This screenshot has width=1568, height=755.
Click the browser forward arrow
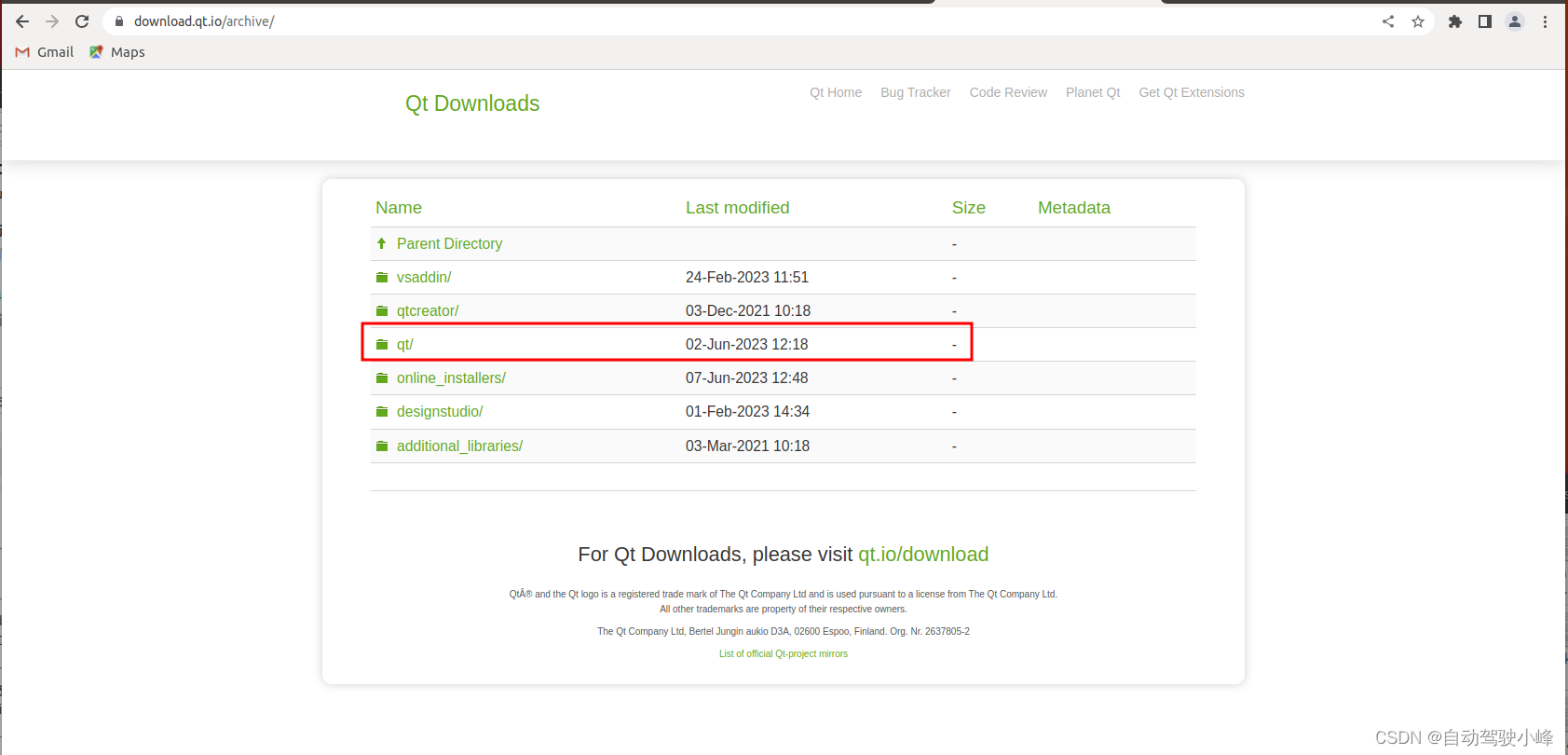click(52, 21)
